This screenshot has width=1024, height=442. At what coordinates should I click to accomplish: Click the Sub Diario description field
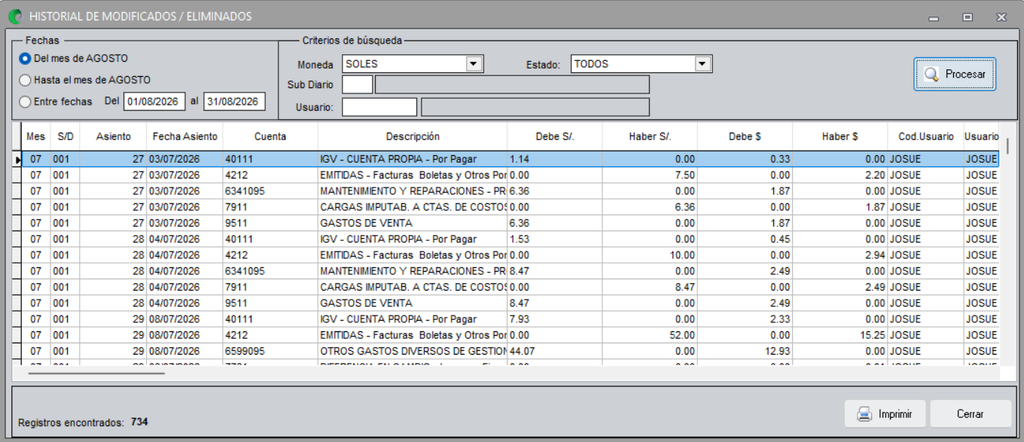[512, 85]
